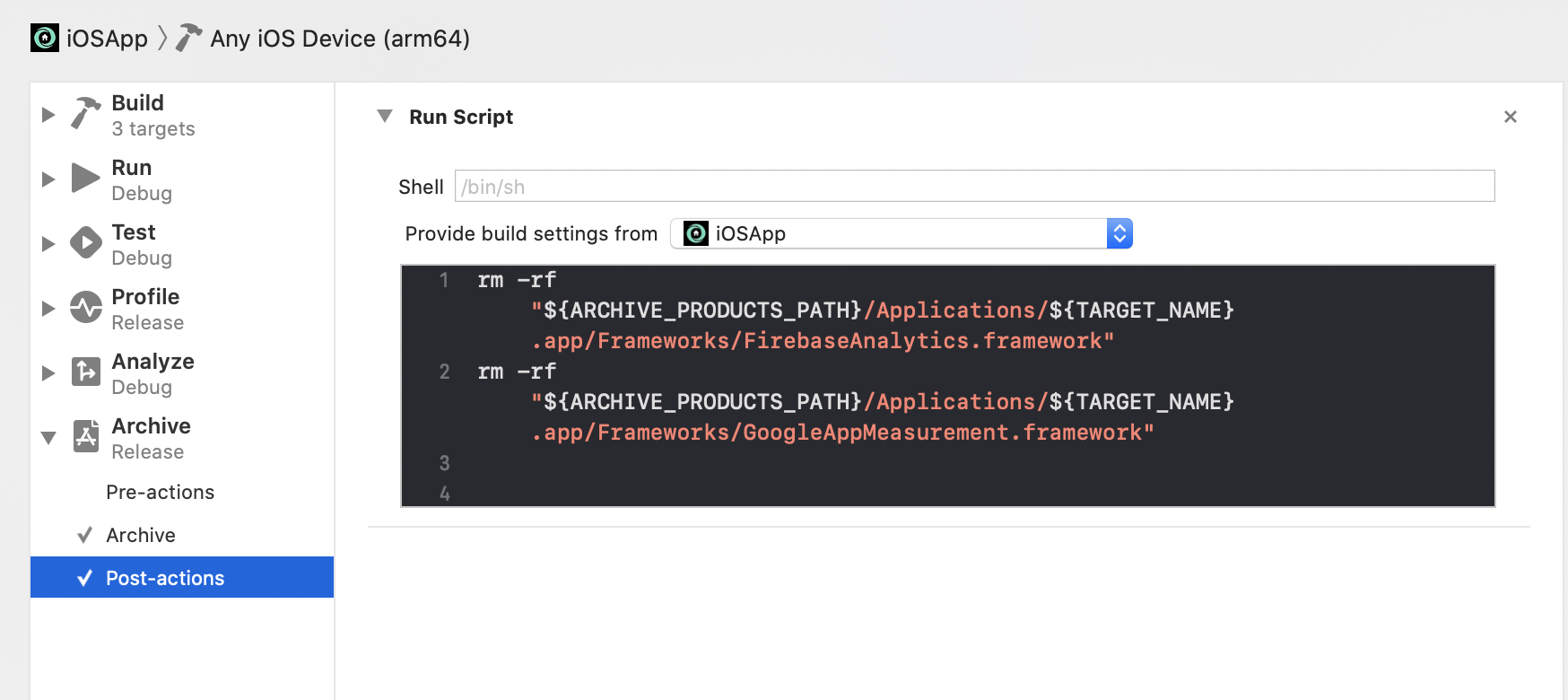The image size is (1568, 700).
Task: Click the Profile waveform icon
Action: [86, 307]
